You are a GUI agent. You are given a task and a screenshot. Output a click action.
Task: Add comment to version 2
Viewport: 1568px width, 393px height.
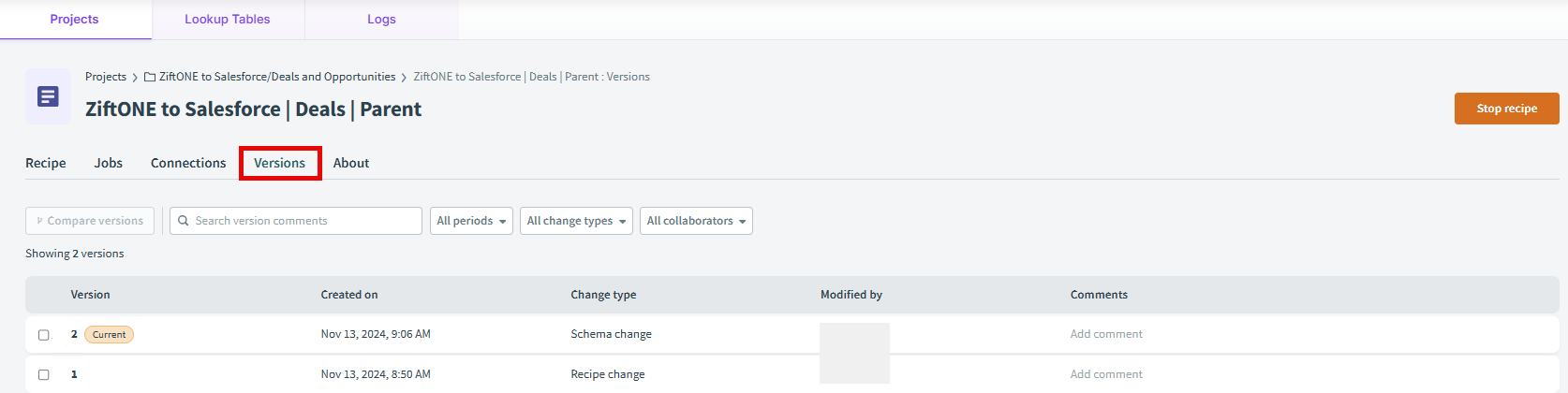pos(1106,334)
